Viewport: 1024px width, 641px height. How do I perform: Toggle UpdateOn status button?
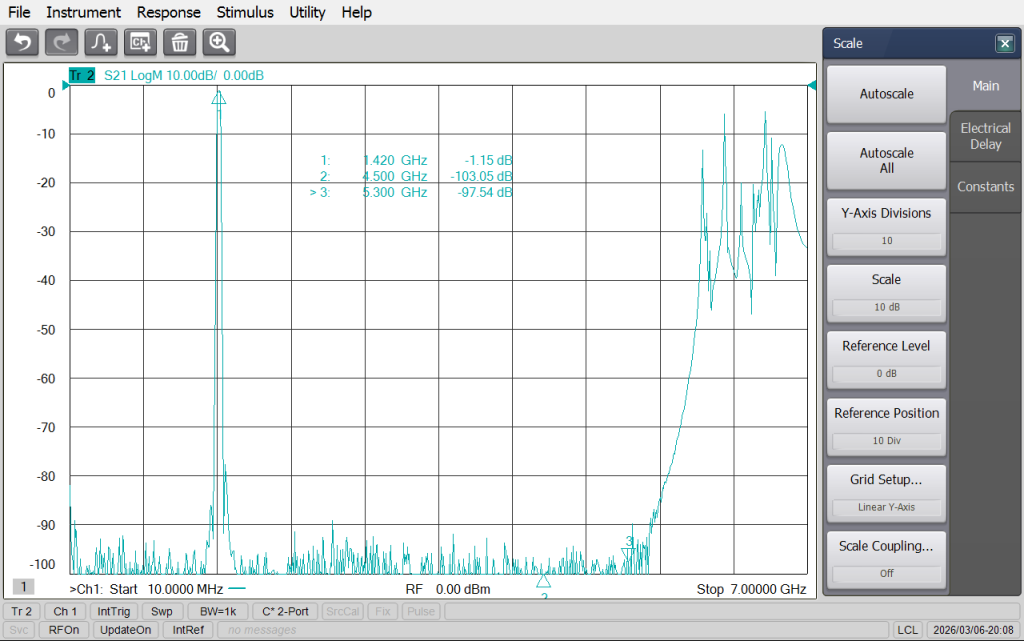point(126,630)
